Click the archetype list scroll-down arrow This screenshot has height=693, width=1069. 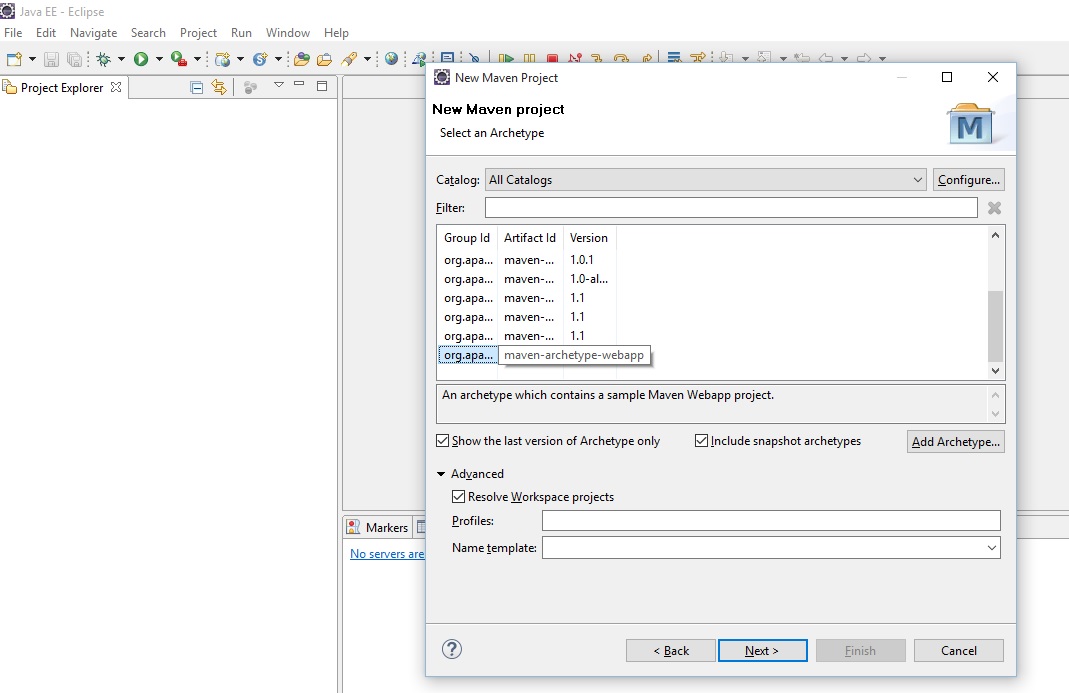pyautogui.click(x=995, y=370)
